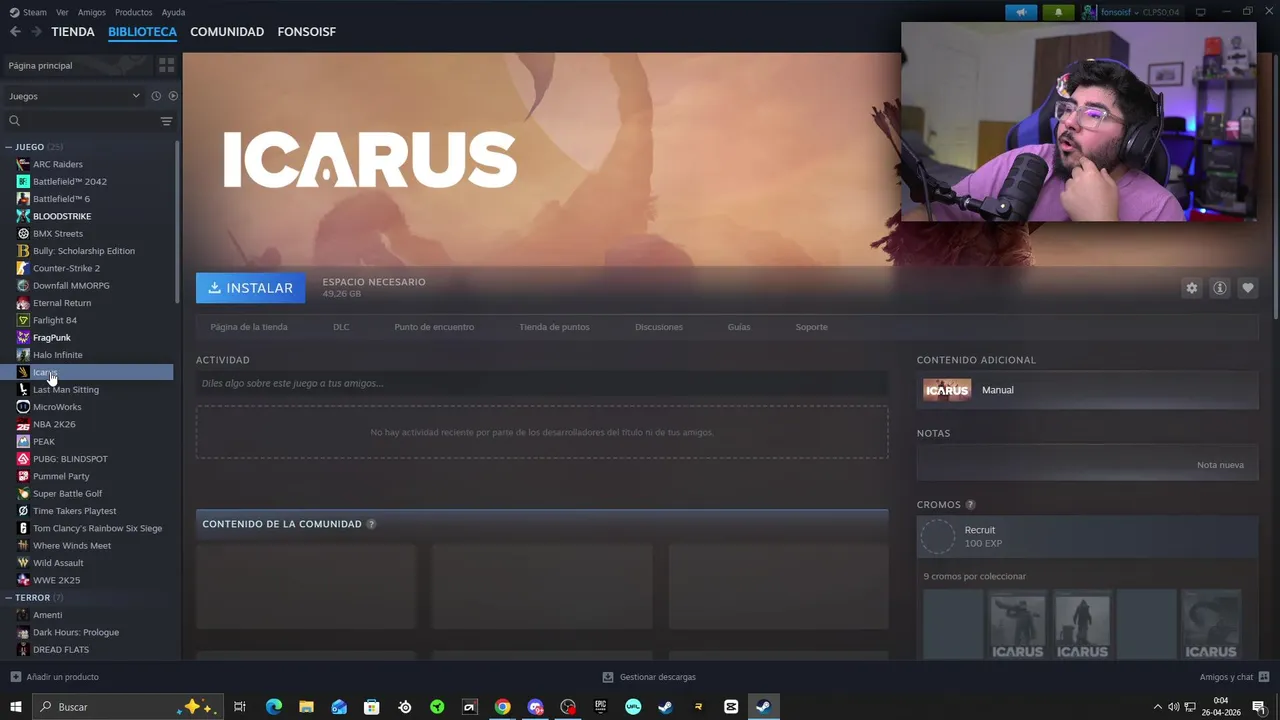This screenshot has width=1280, height=720.
Task: Open the Windows Start menu
Action: click(16, 707)
